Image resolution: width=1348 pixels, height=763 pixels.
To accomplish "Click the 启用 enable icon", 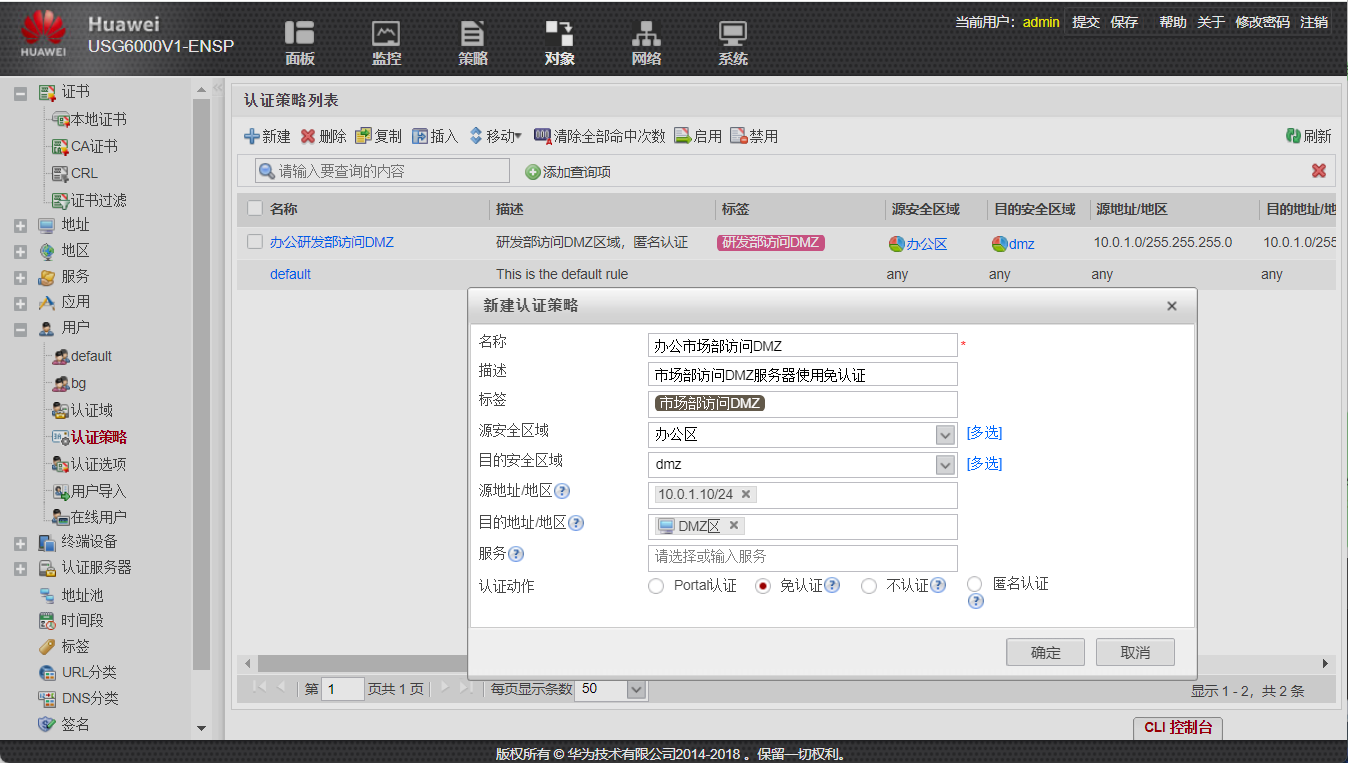I will click(x=683, y=136).
